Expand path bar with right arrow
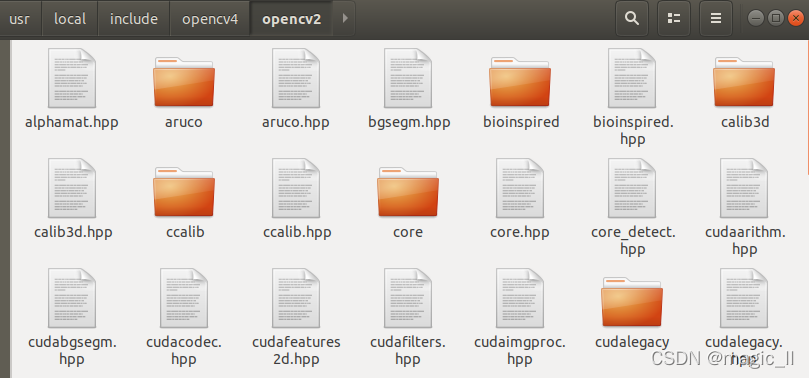 (x=345, y=19)
